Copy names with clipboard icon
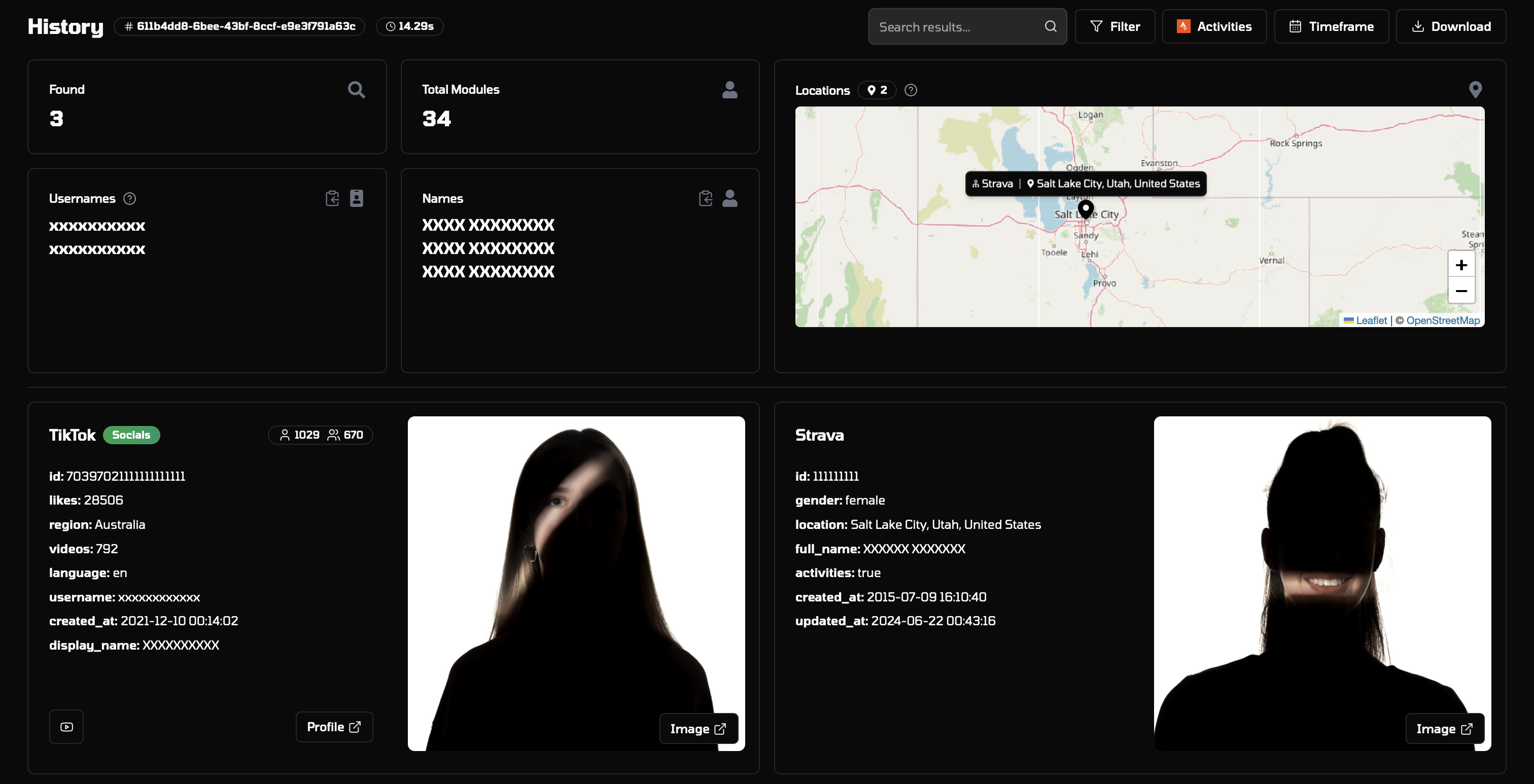 (x=706, y=198)
